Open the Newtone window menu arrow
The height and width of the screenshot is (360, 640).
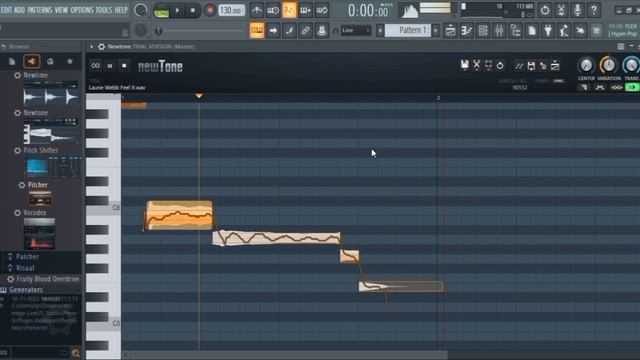[91, 47]
